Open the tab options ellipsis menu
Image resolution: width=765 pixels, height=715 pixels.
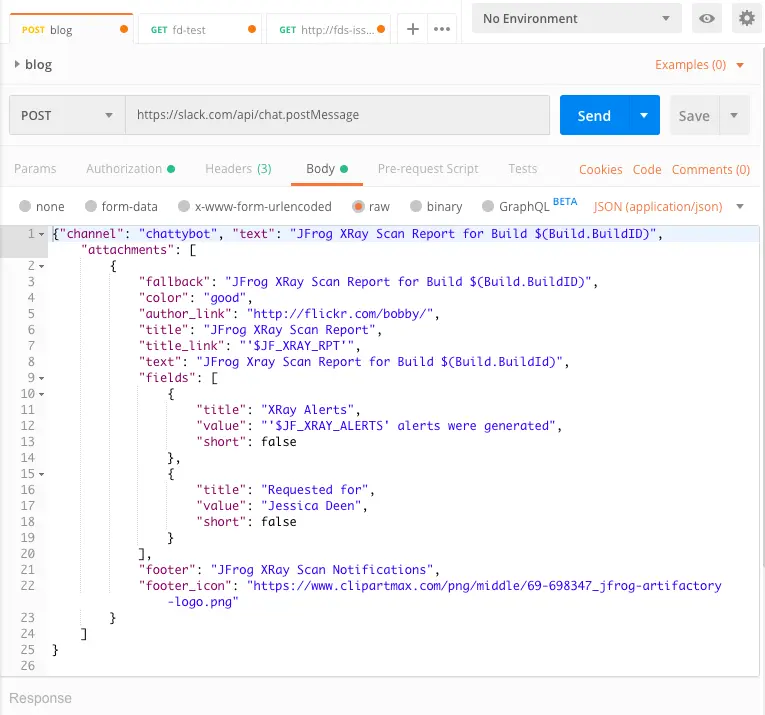coord(442,29)
